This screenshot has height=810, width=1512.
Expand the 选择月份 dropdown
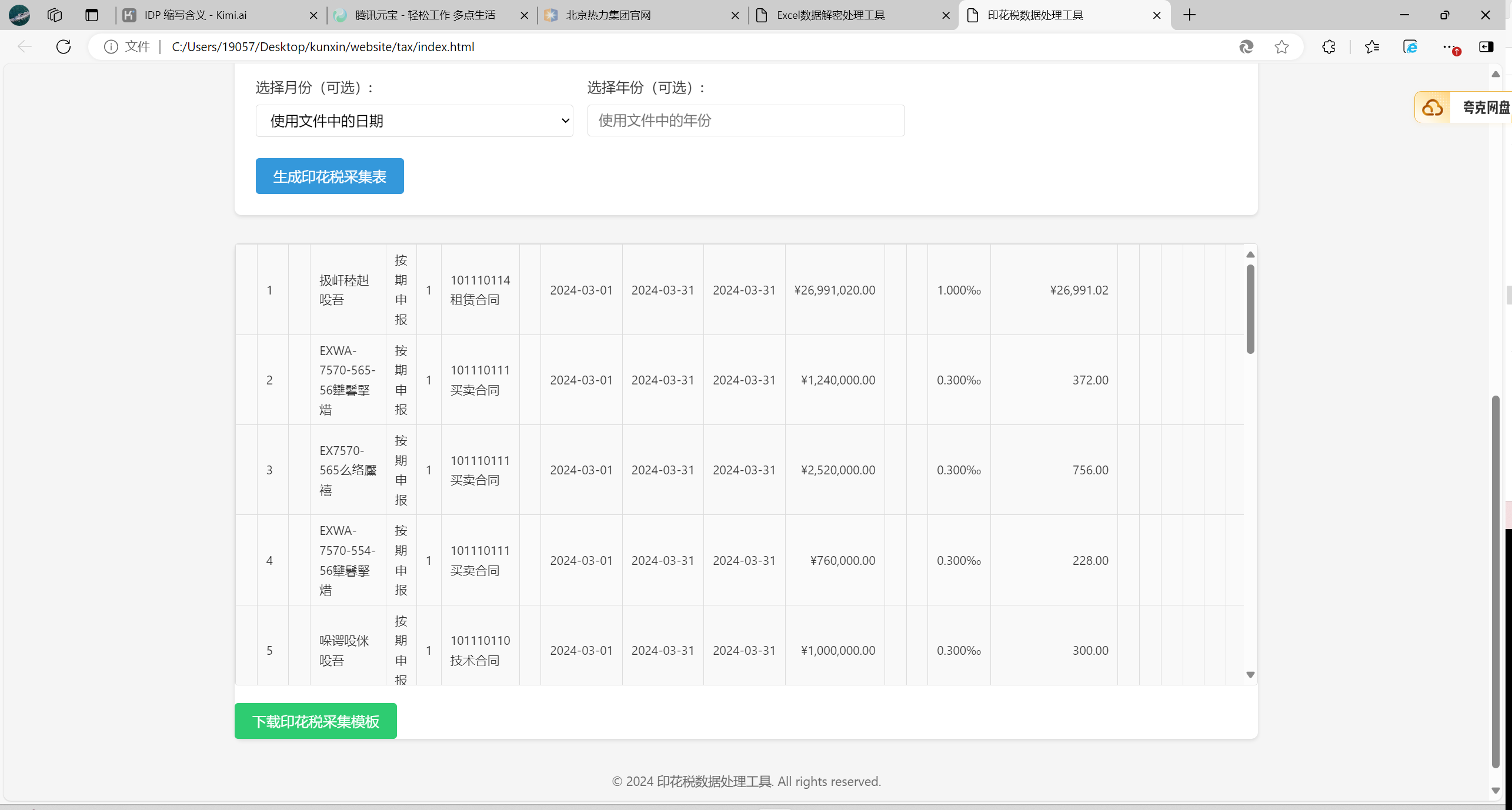click(414, 121)
